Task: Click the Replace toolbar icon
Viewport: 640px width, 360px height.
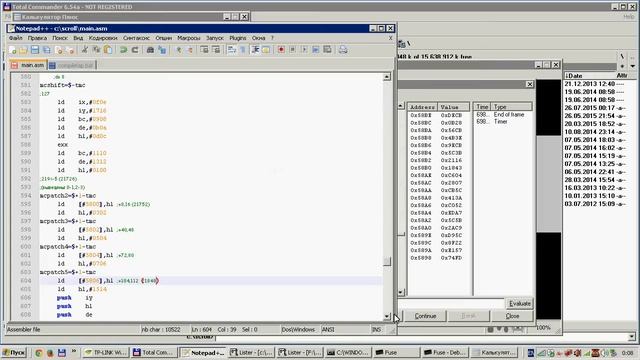Action: tap(162, 50)
